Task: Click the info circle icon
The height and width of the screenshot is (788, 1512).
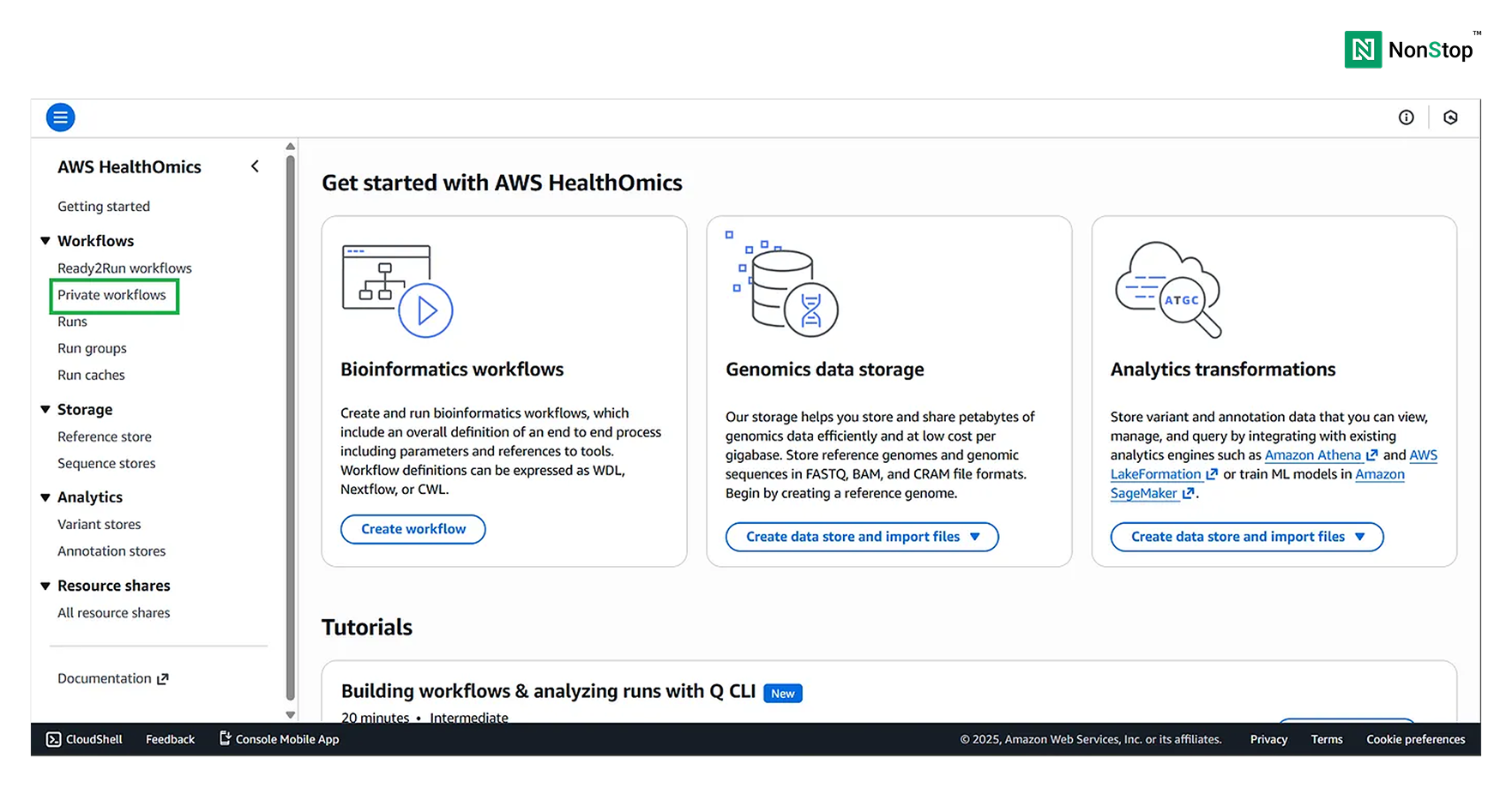Action: [1407, 117]
